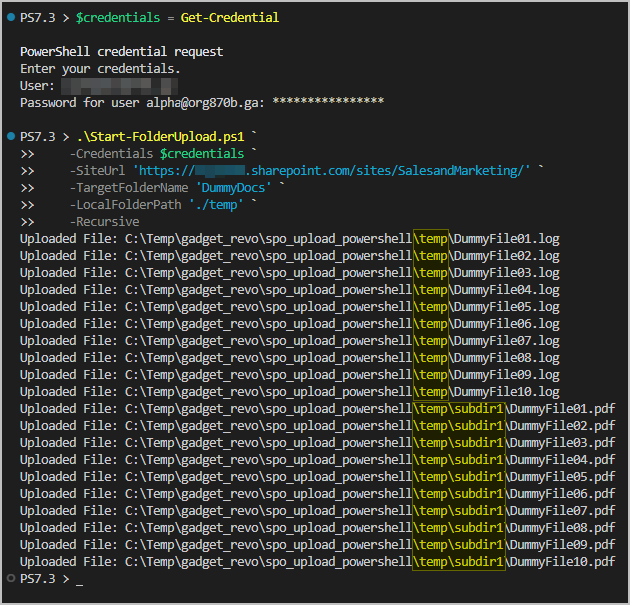Click the blue command marker beside Start-FolderUpload.ps1
The width and height of the screenshot is (630, 605).
point(10,137)
